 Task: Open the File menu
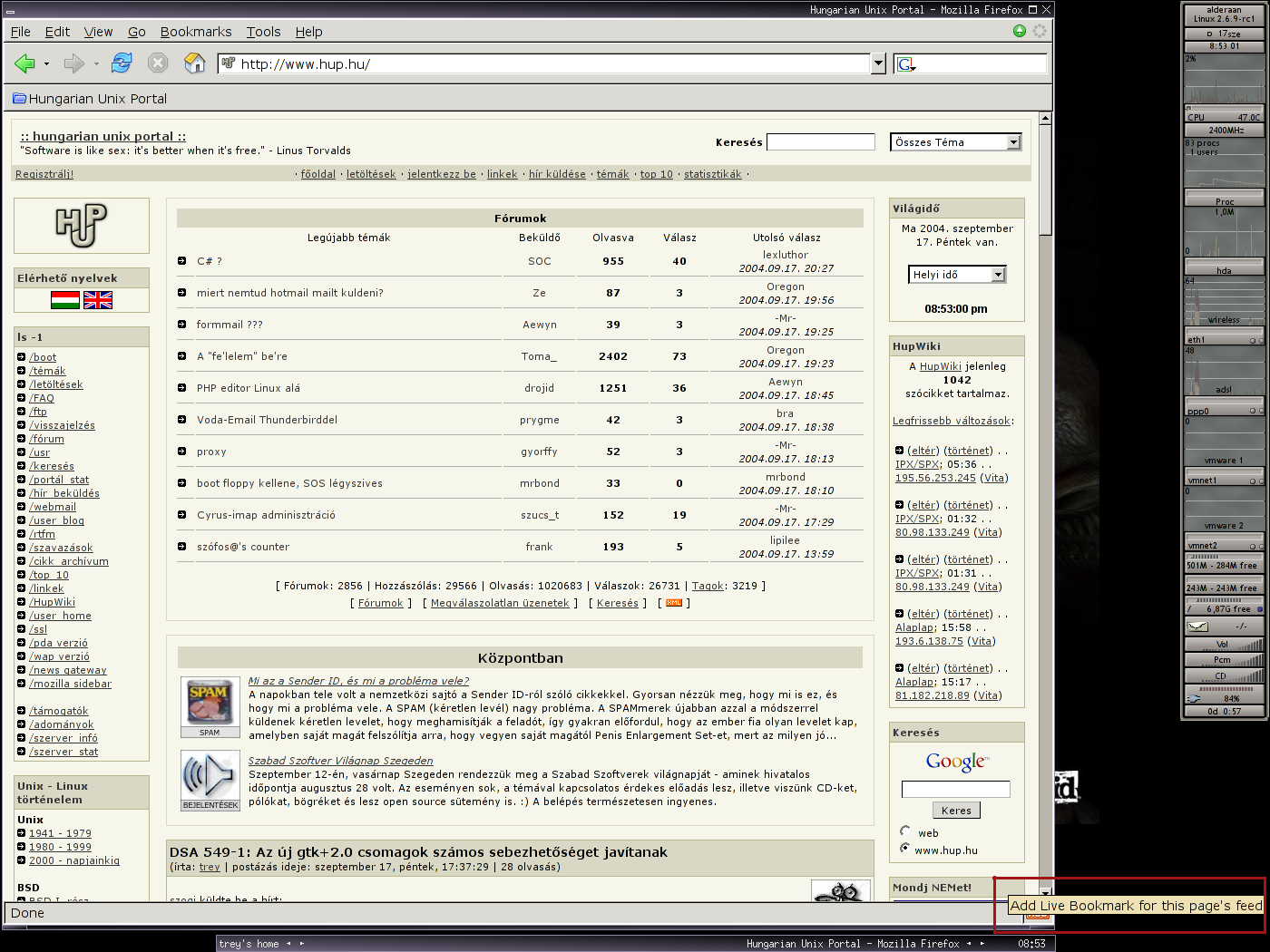20,32
